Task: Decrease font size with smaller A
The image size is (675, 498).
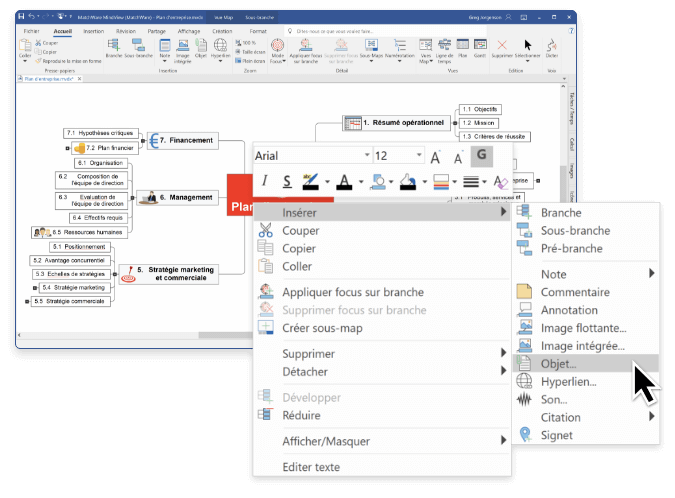Action: coord(458,158)
